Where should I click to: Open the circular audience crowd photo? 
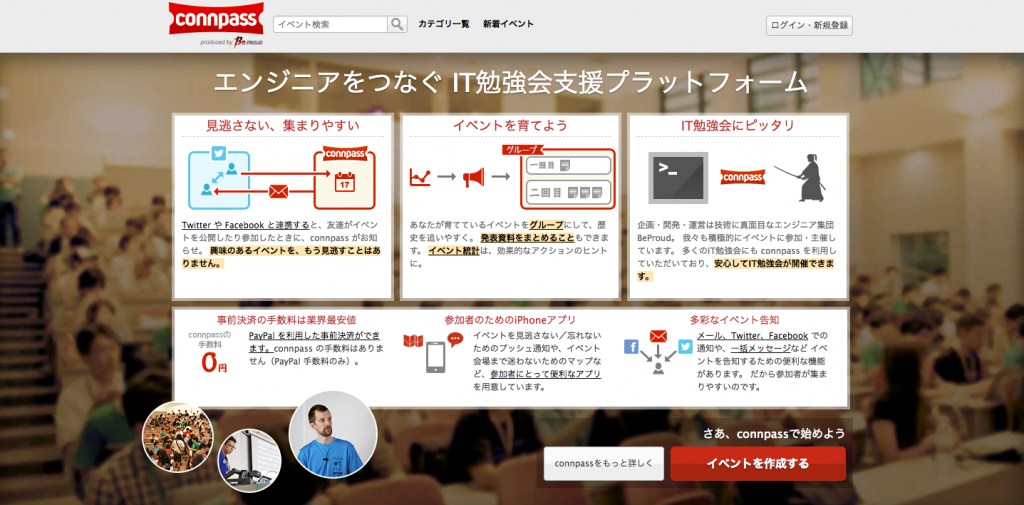(x=177, y=436)
